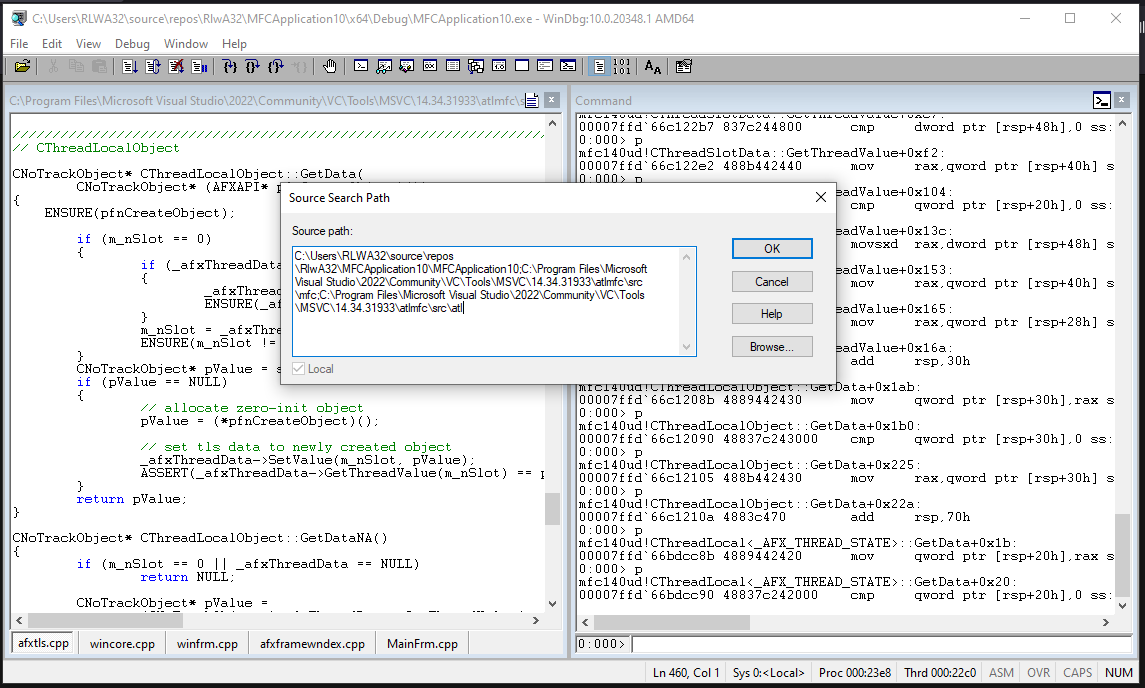Viewport: 1145px width, 688px height.
Task: Open the Window menu
Action: point(186,44)
